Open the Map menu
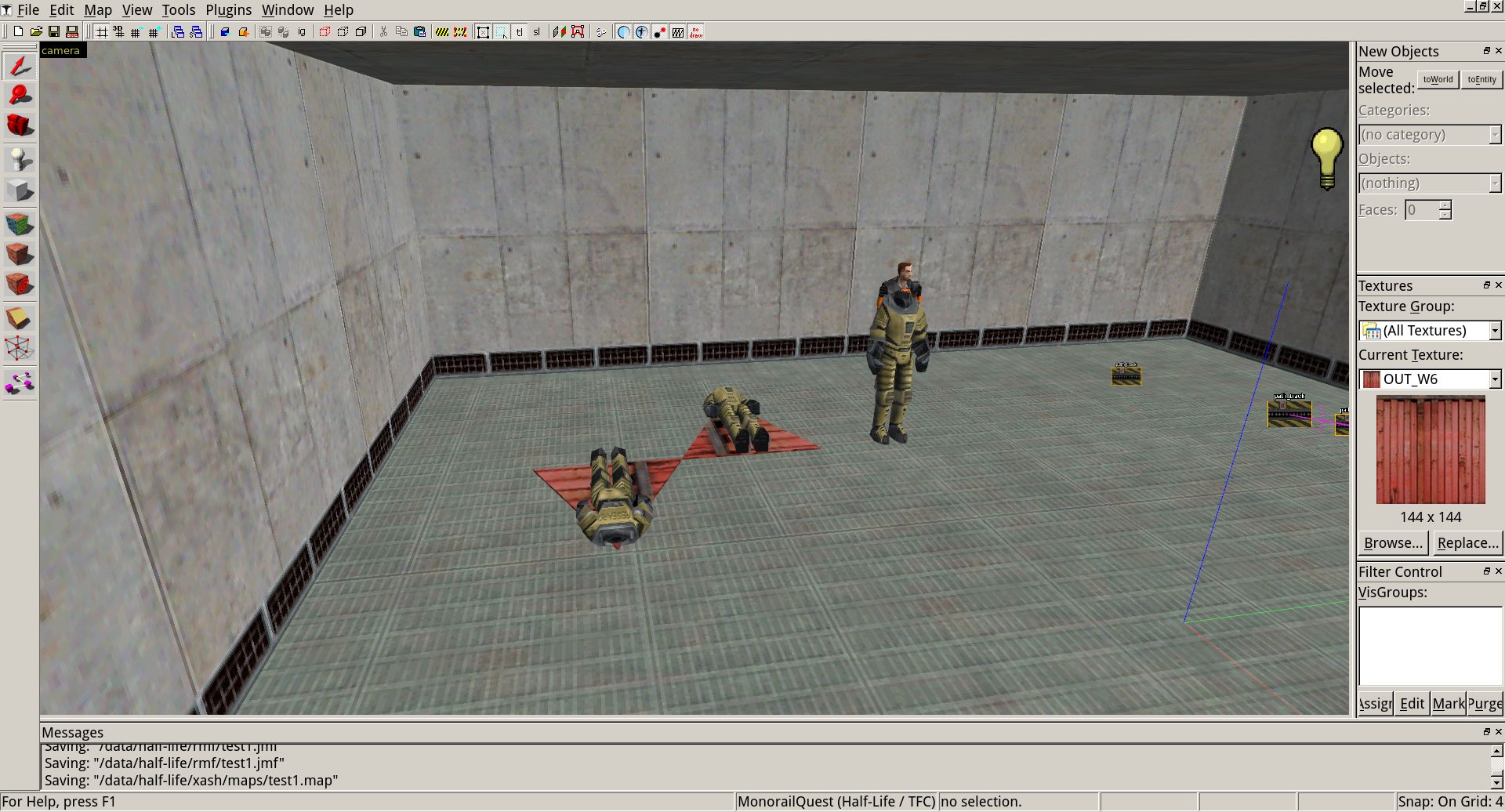This screenshot has height=812, width=1505. click(x=98, y=9)
